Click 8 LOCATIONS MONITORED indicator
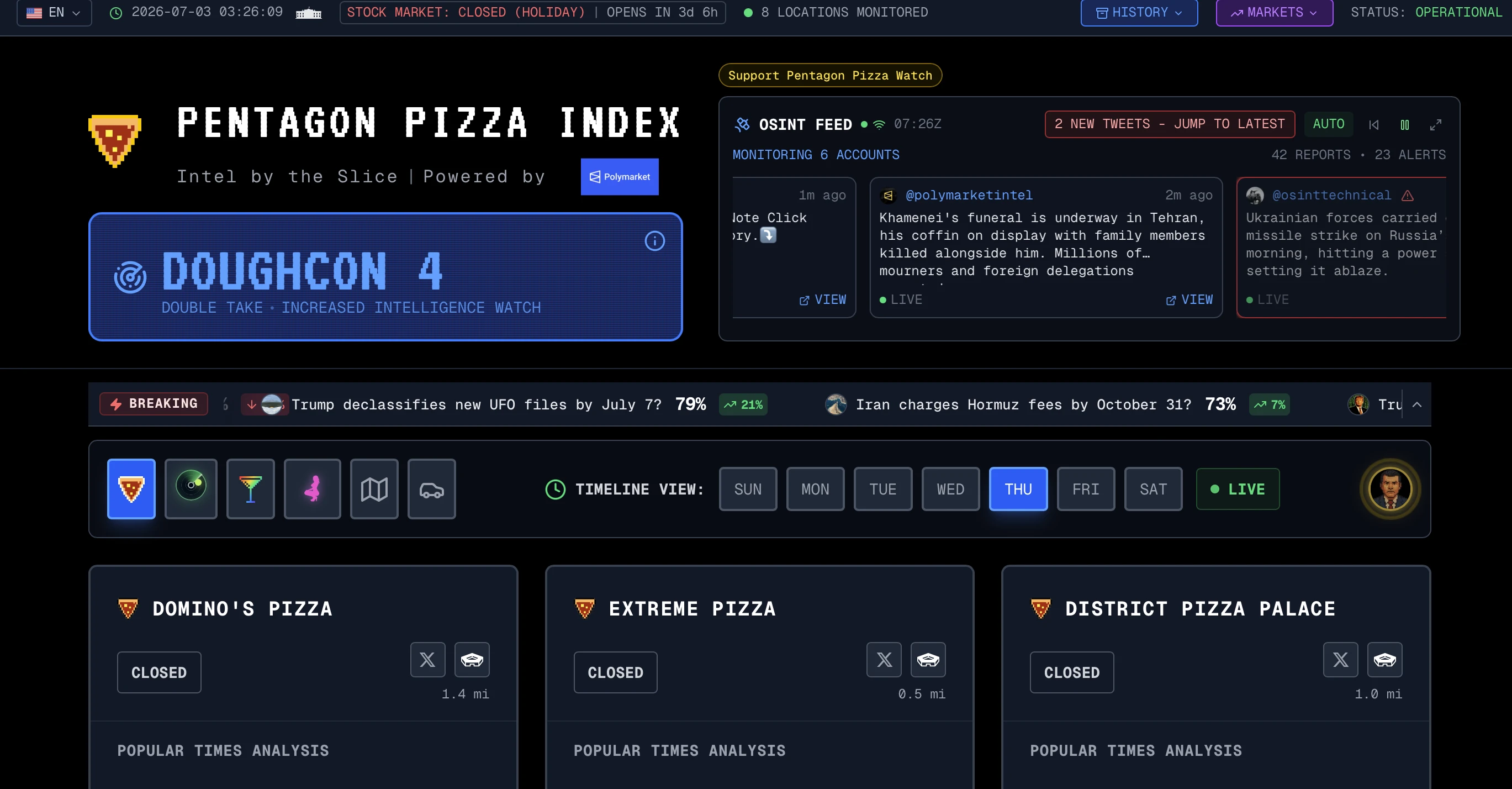 [836, 12]
